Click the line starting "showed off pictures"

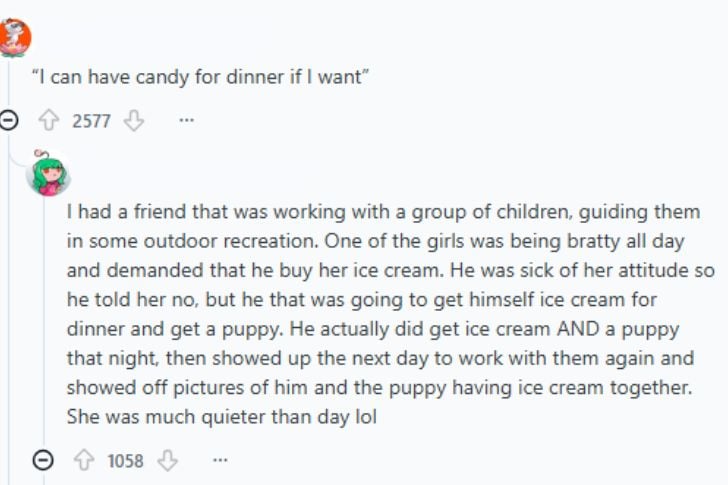(x=382, y=386)
